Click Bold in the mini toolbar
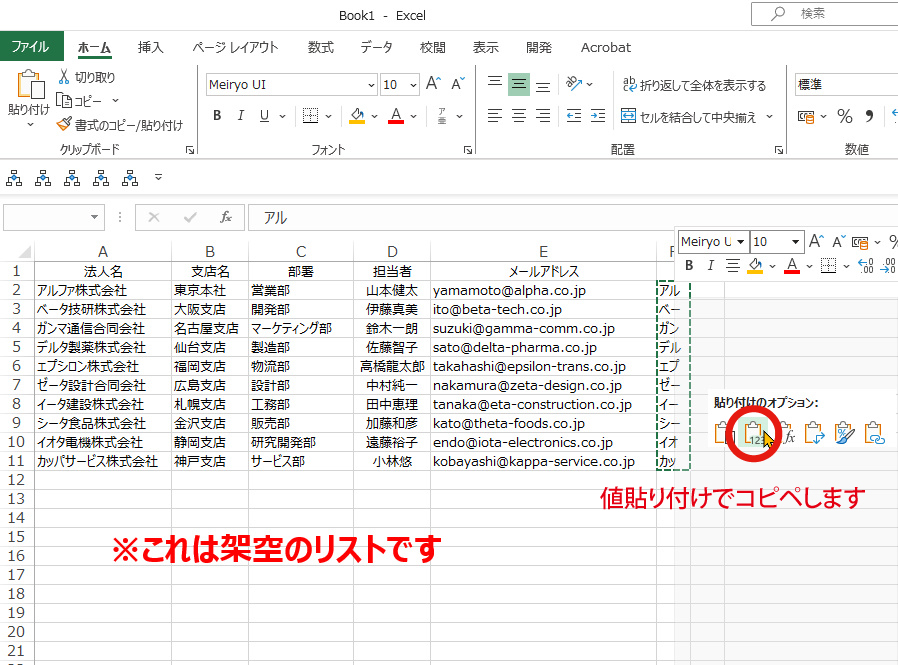 coord(689,265)
